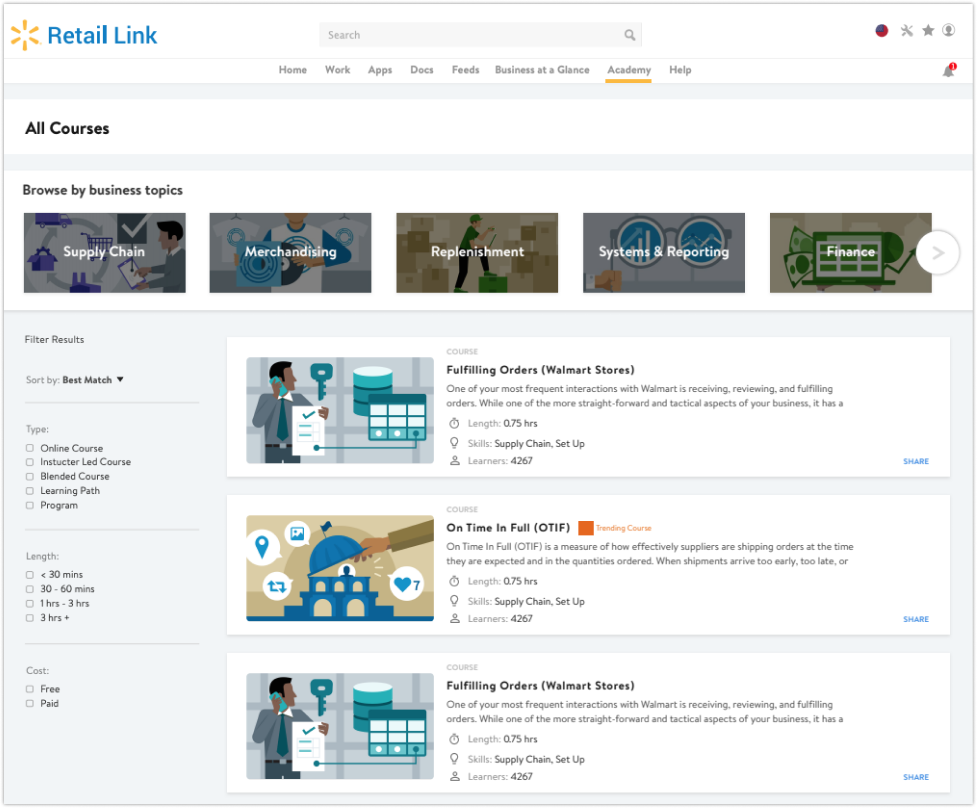977x808 pixels.
Task: Open the Feeds menu
Action: coord(465,70)
